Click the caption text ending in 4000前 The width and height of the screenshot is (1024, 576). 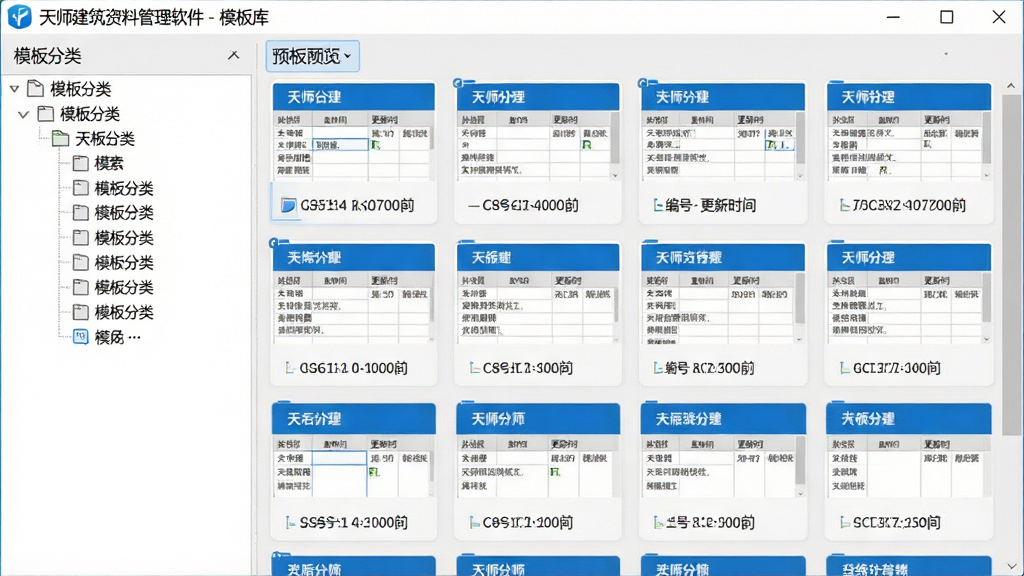coord(530,206)
